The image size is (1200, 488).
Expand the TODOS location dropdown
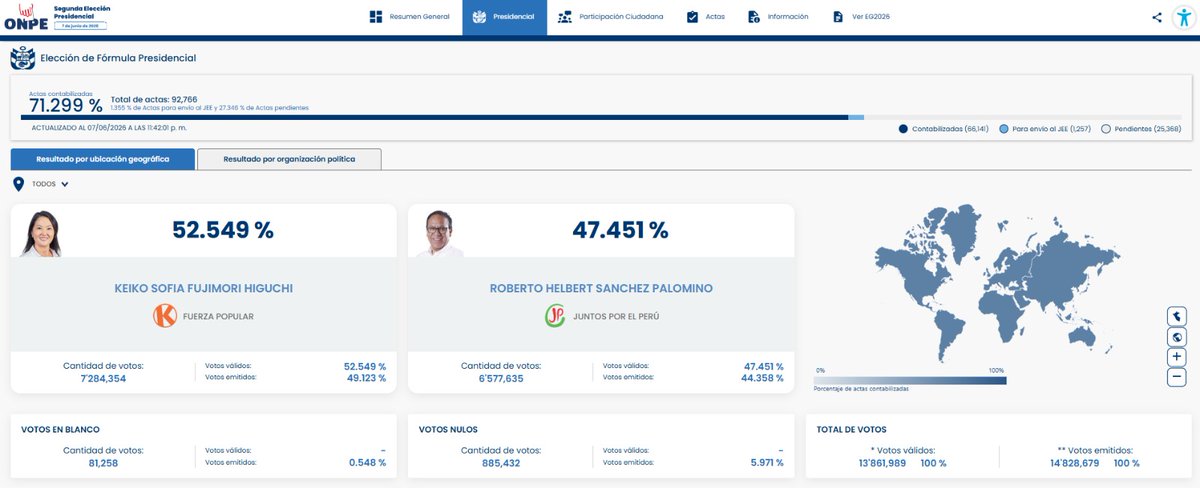point(50,184)
